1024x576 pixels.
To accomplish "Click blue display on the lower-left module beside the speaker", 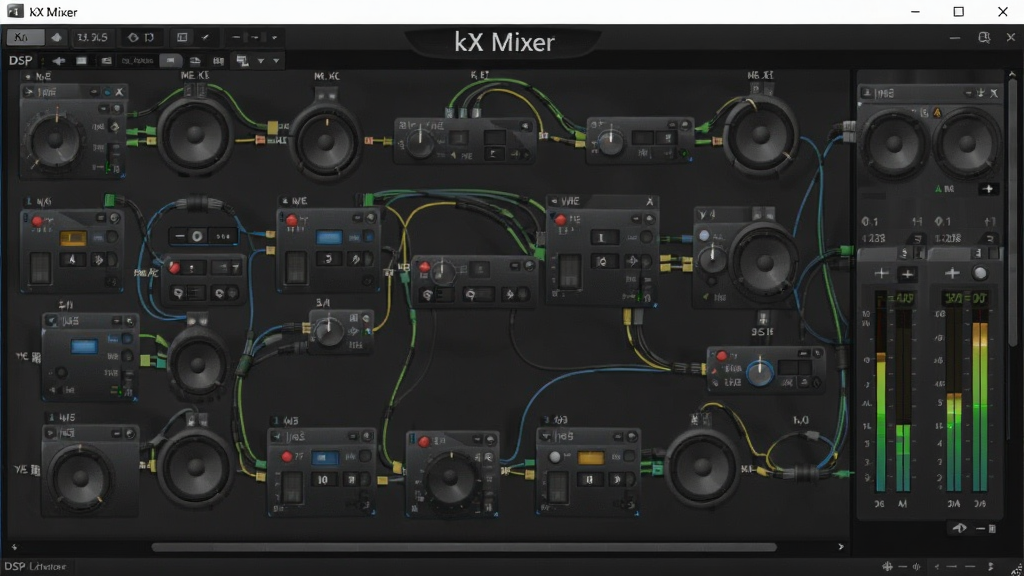I will [x=84, y=346].
